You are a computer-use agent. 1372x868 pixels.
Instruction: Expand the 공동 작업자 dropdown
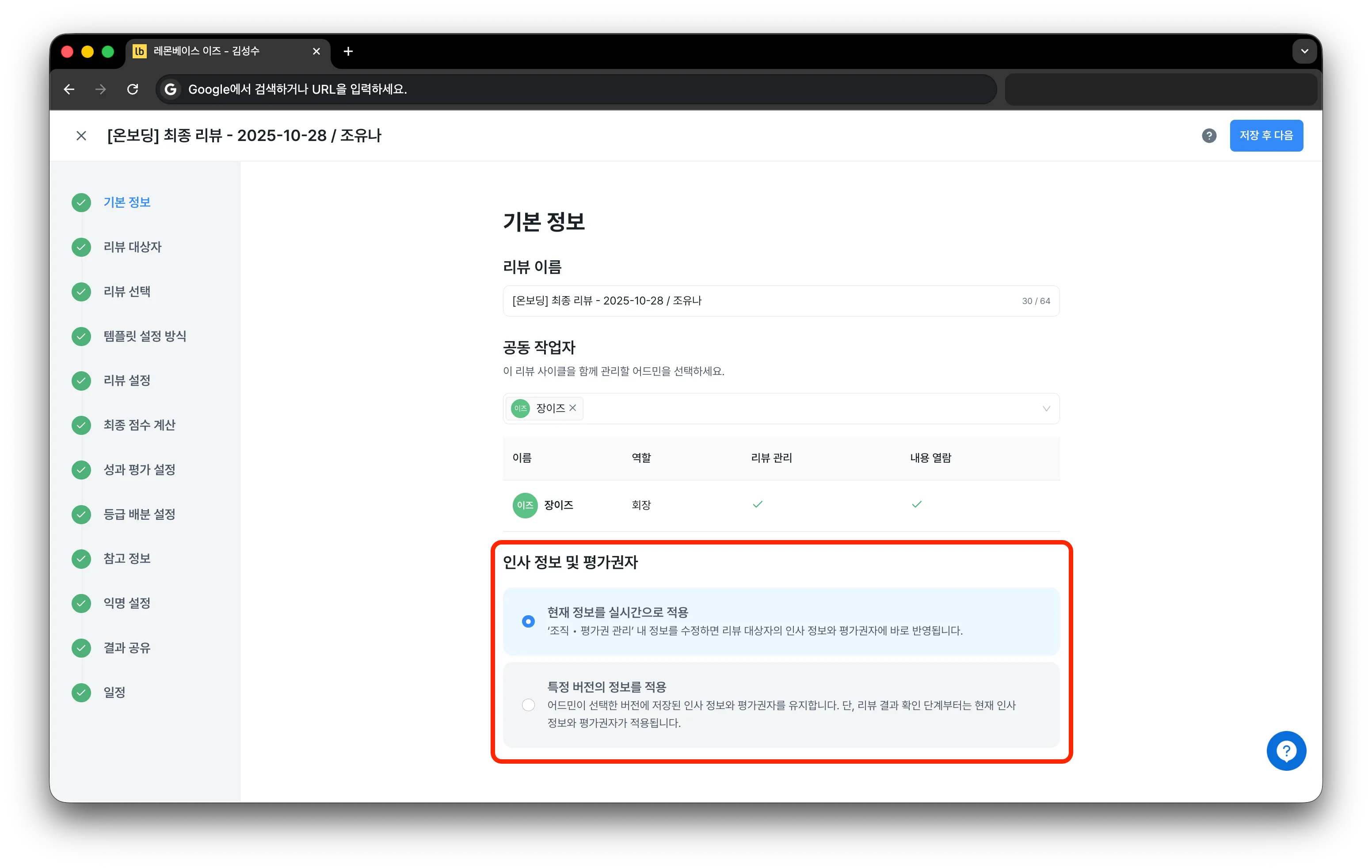pos(1046,408)
